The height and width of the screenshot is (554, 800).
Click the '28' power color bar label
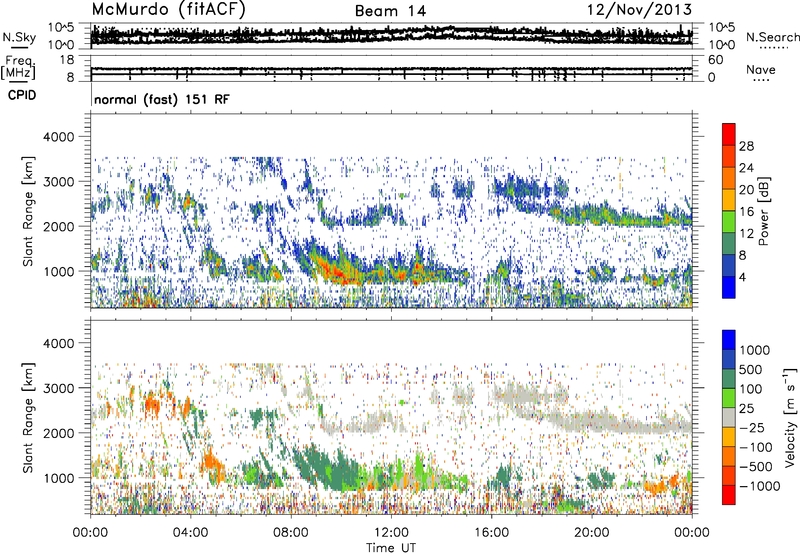tap(746, 146)
